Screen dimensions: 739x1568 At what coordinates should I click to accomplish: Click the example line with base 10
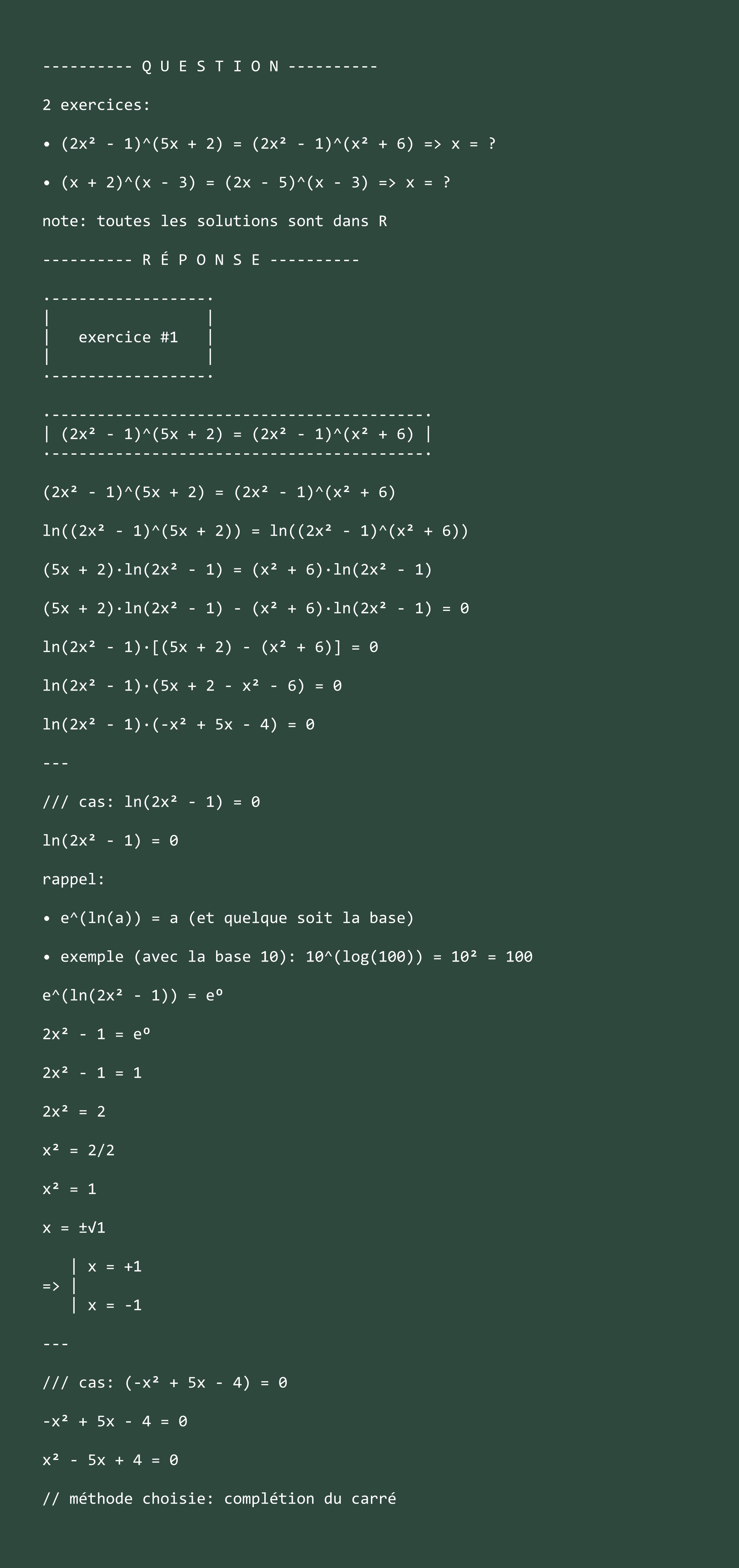tap(287, 957)
